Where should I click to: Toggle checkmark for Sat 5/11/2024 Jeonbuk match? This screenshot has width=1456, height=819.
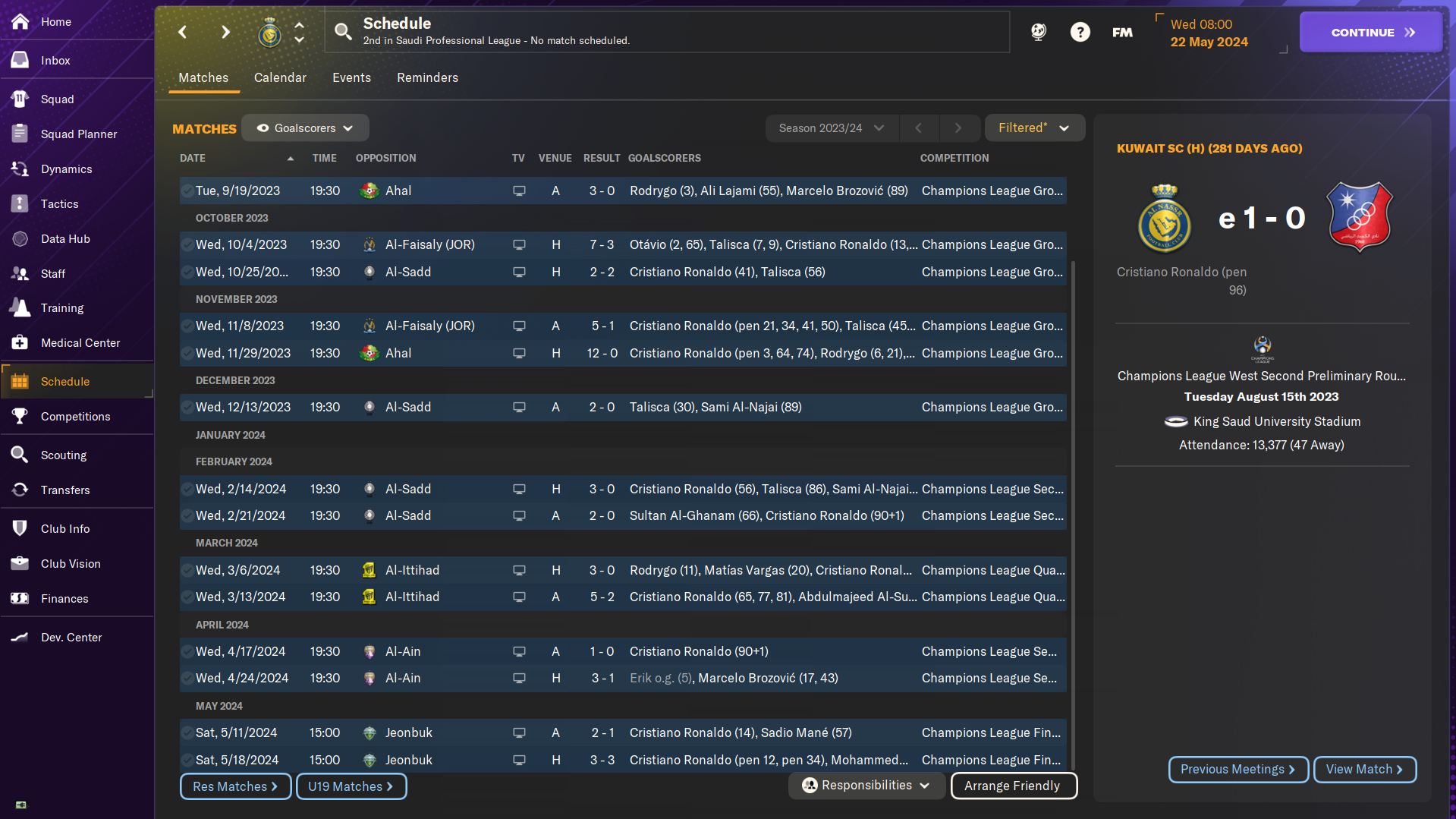click(x=187, y=733)
